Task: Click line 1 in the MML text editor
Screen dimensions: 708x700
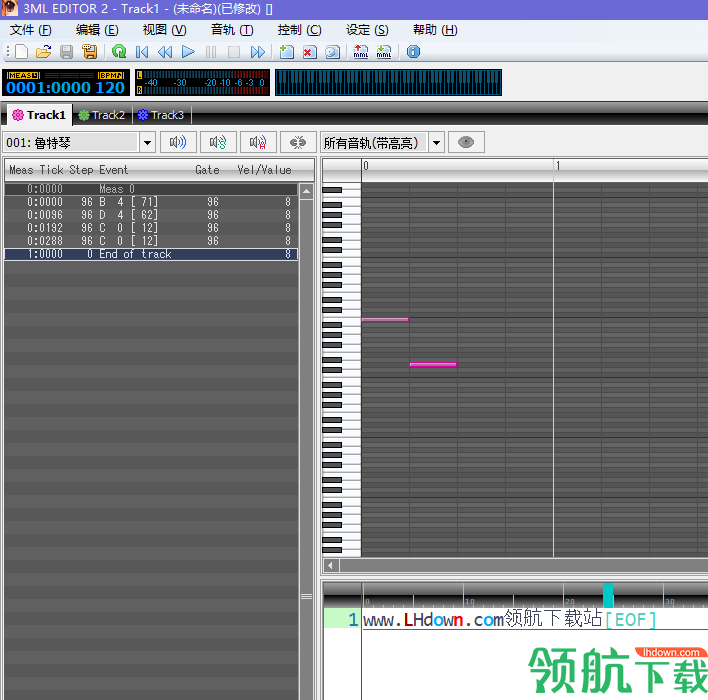Action: point(510,619)
